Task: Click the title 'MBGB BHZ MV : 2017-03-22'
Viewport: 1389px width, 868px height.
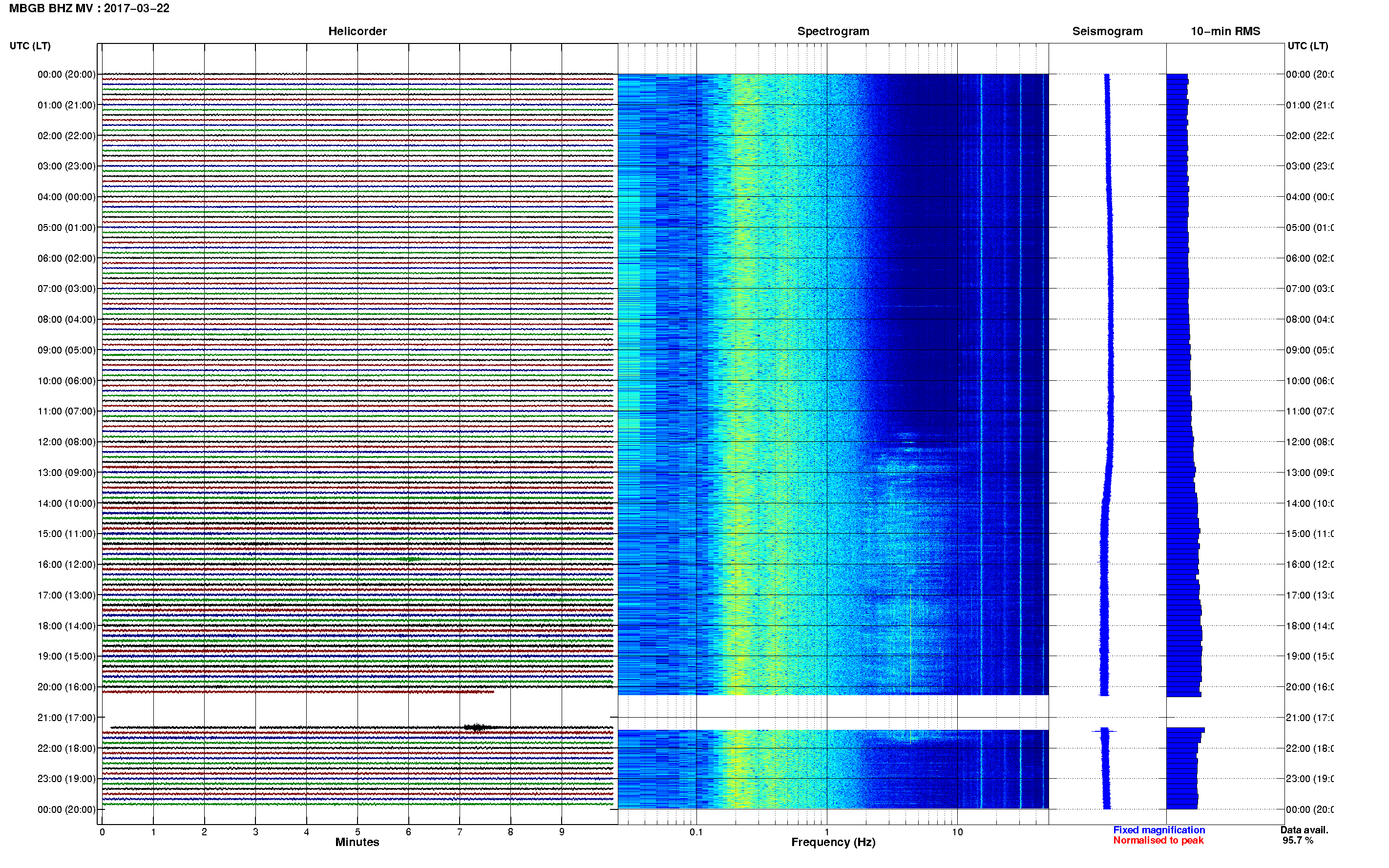Action: click(89, 8)
